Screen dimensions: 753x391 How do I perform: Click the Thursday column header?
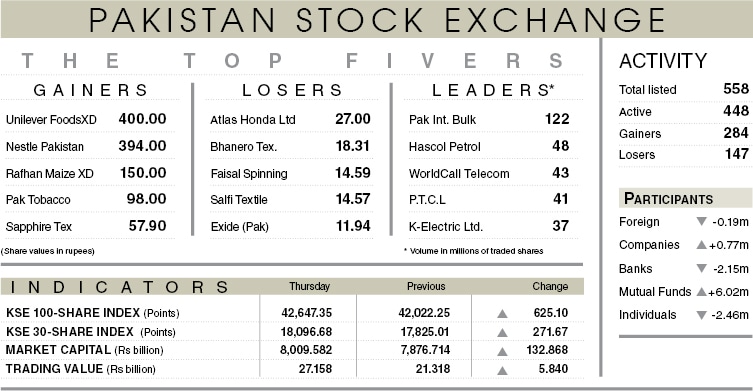tap(309, 286)
